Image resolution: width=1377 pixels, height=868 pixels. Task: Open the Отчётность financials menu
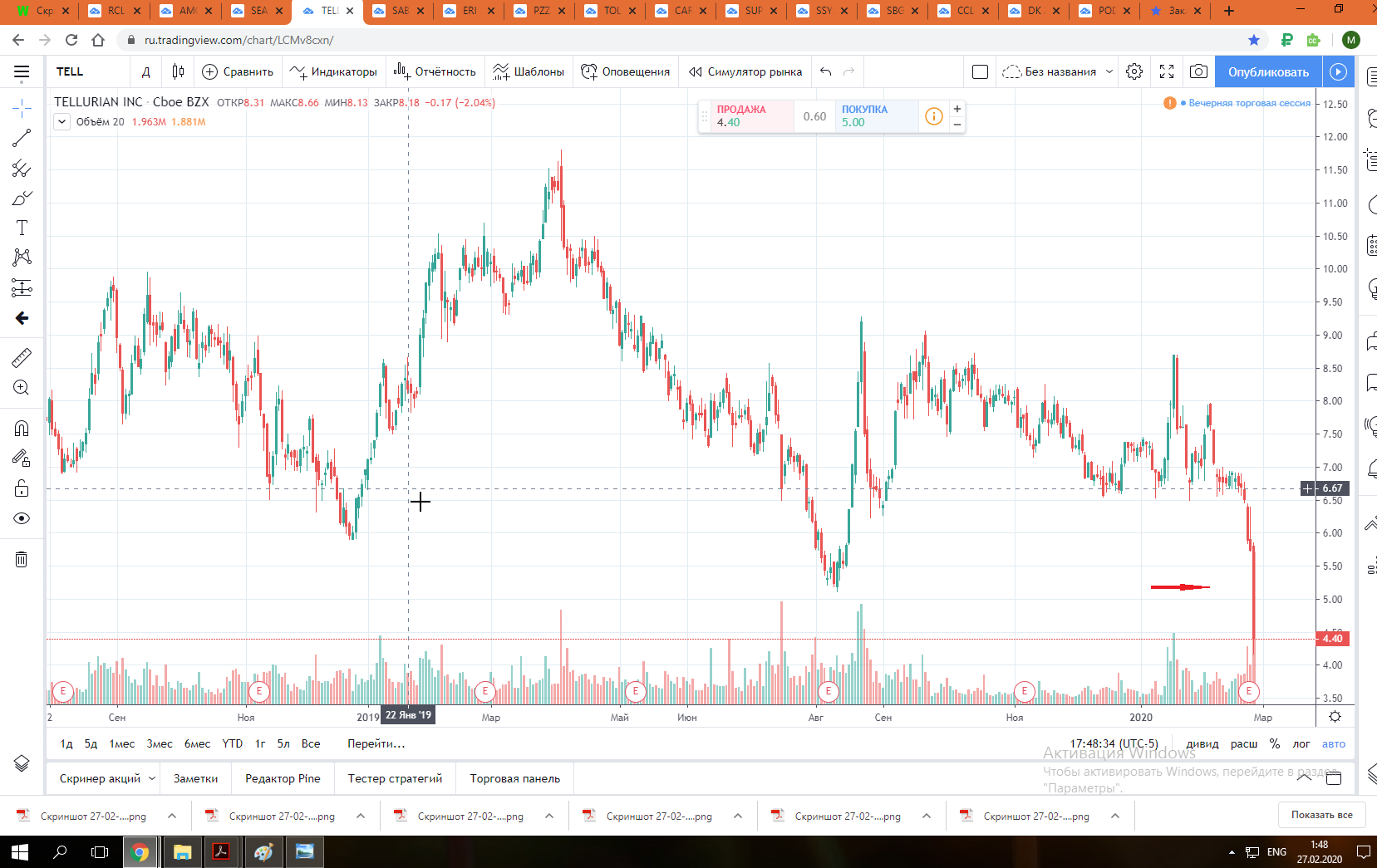tap(435, 71)
